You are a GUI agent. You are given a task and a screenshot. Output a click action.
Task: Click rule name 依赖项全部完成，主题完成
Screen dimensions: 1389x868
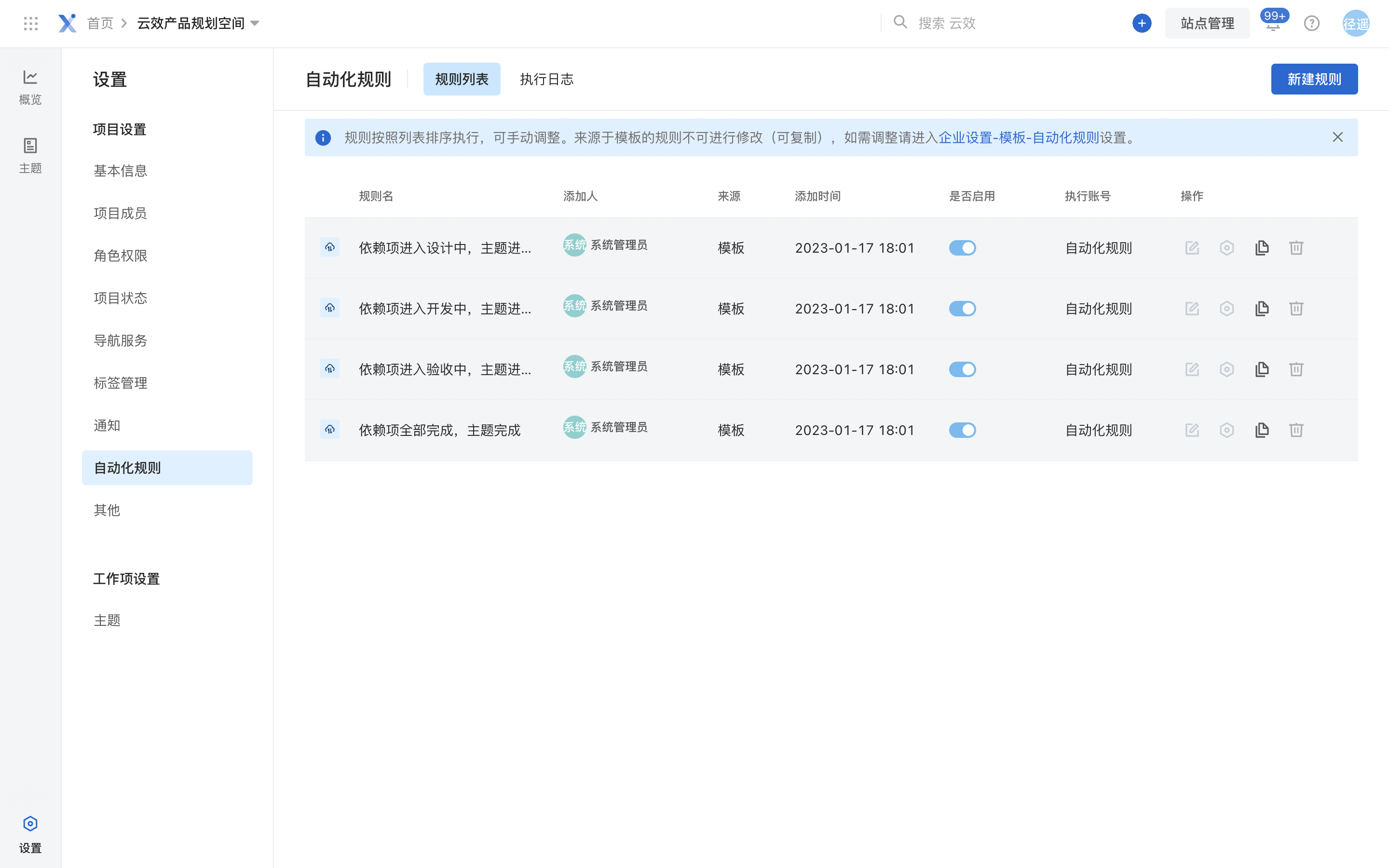coord(440,431)
